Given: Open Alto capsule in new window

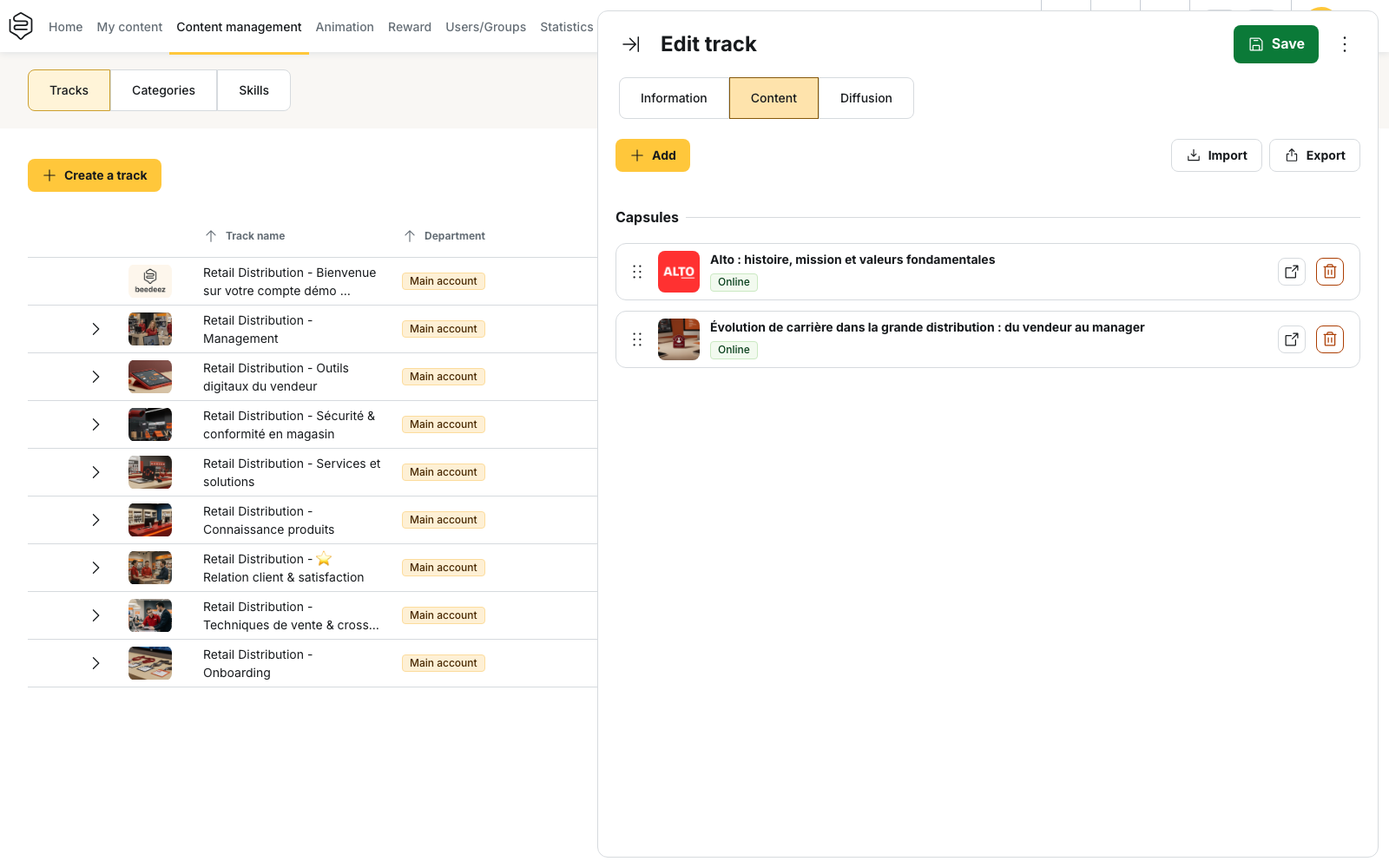Looking at the screenshot, I should (1292, 272).
